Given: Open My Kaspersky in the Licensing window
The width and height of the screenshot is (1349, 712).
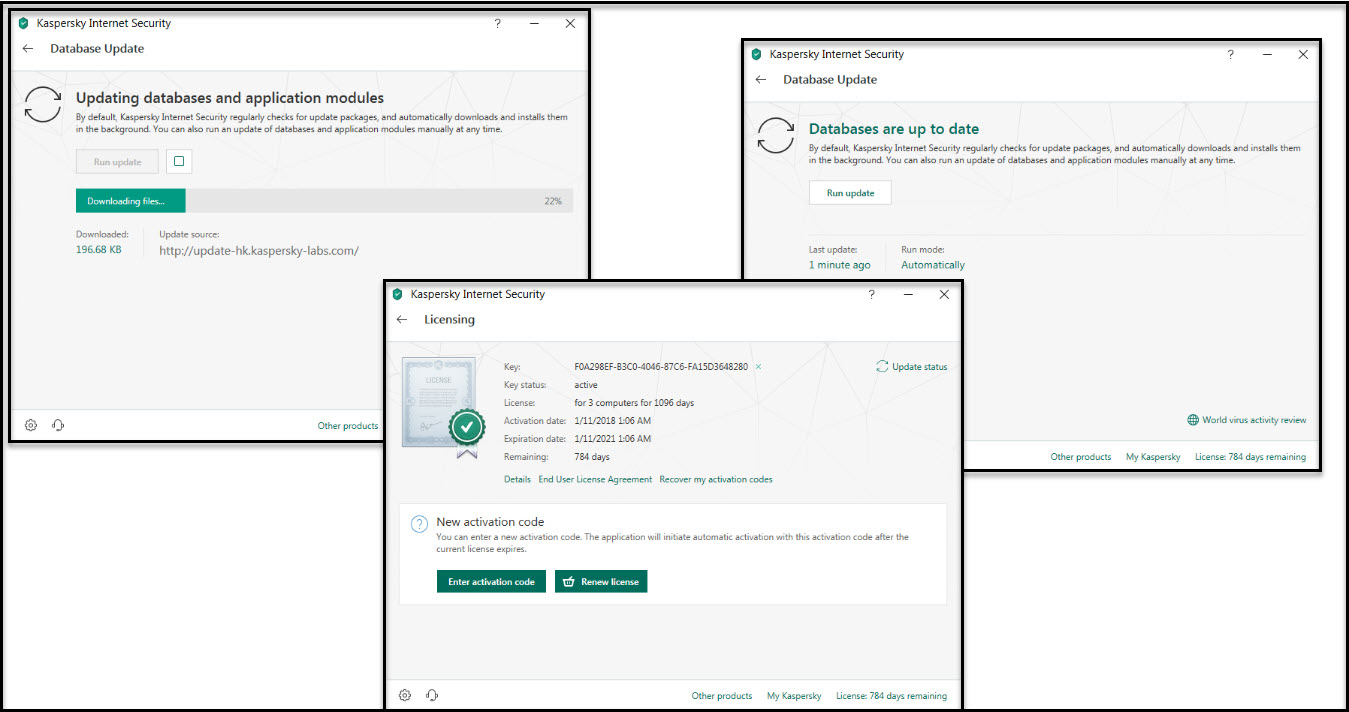Looking at the screenshot, I should click(794, 696).
